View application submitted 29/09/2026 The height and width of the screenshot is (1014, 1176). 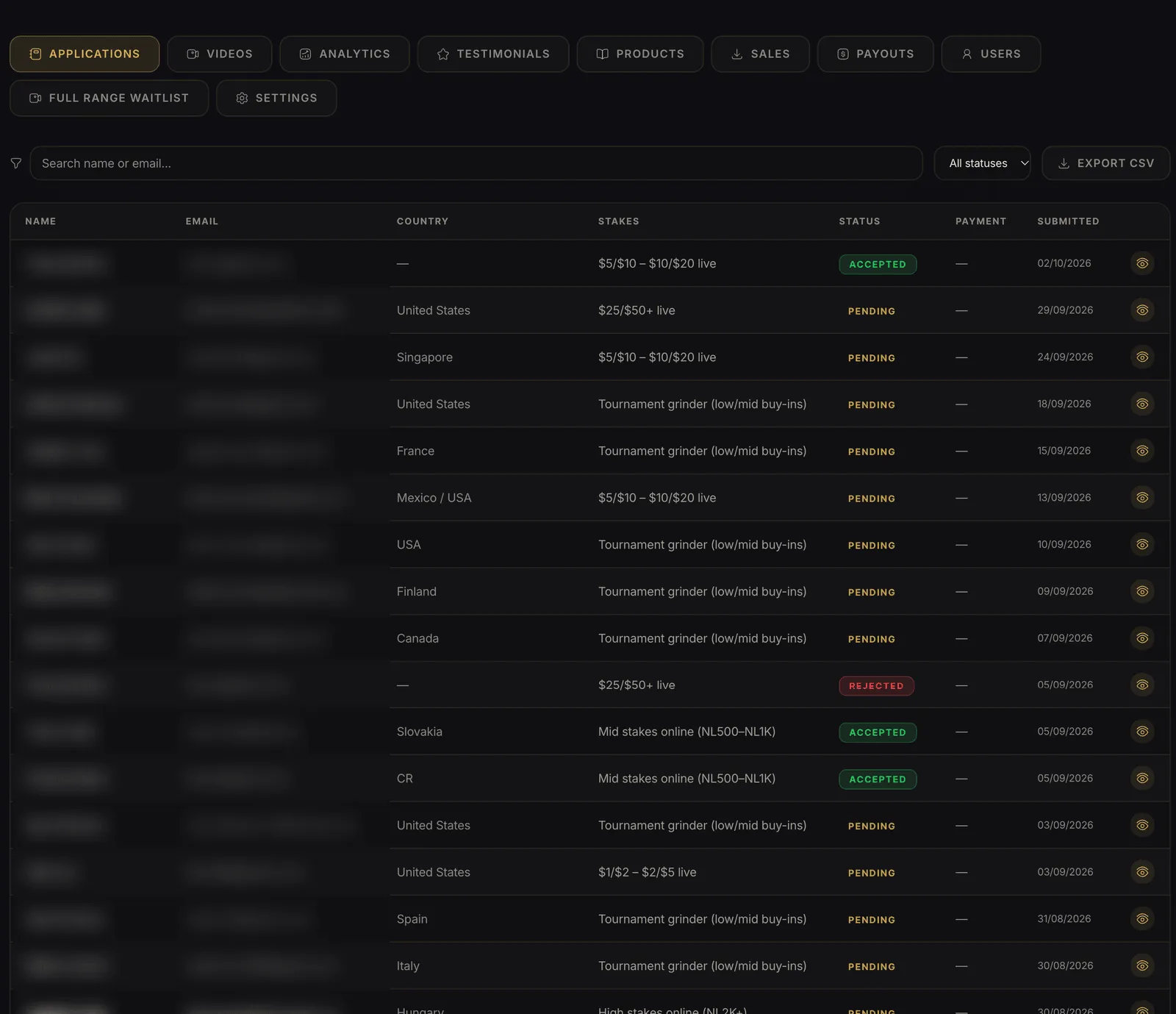pyautogui.click(x=1142, y=310)
